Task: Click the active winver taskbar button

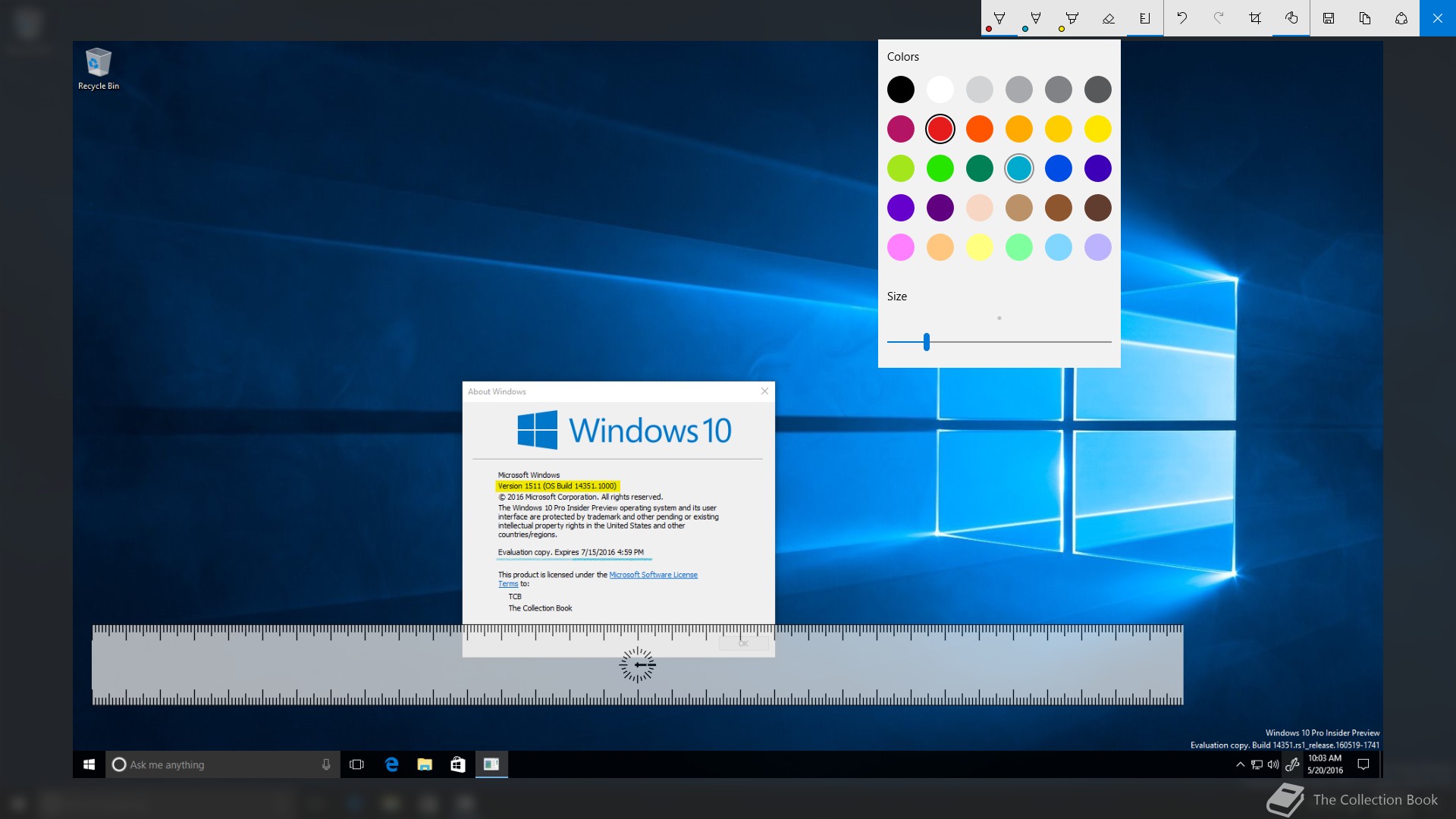Action: [x=491, y=764]
